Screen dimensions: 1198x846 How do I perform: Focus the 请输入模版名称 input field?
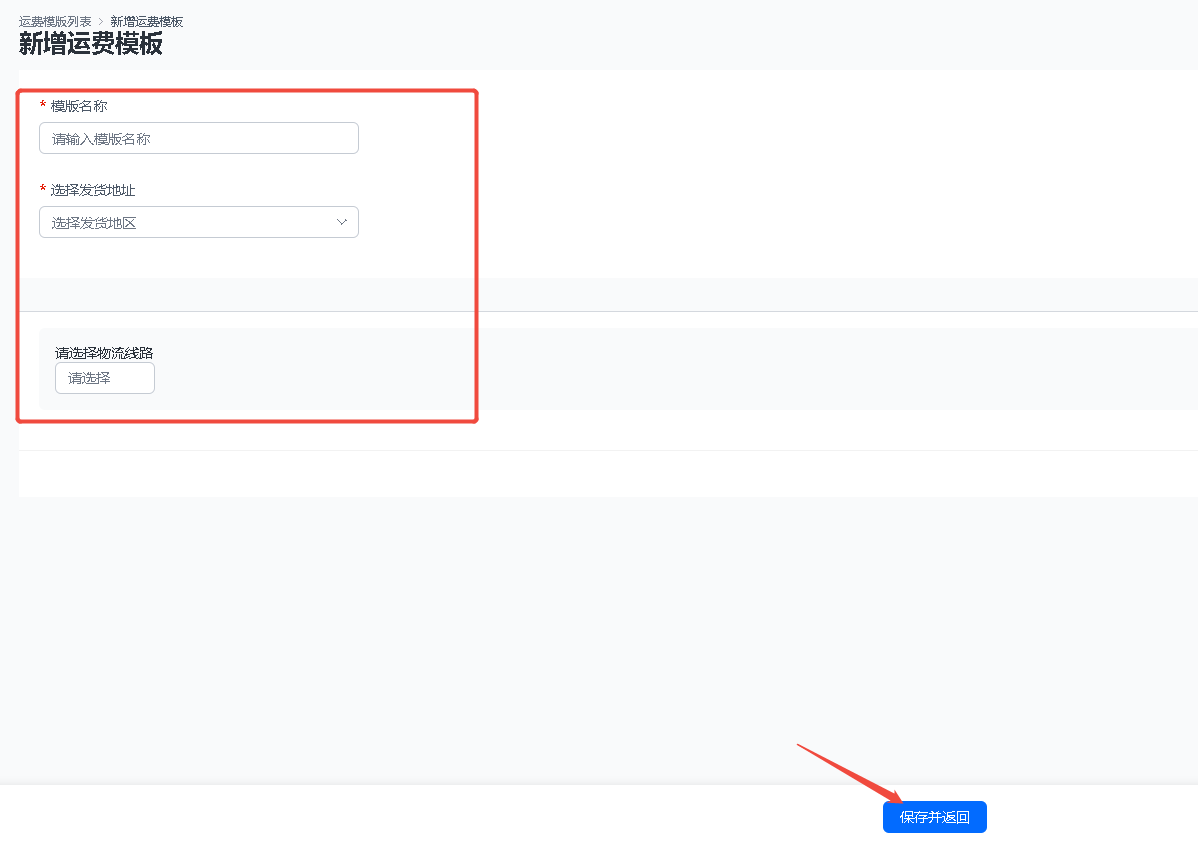[199, 138]
